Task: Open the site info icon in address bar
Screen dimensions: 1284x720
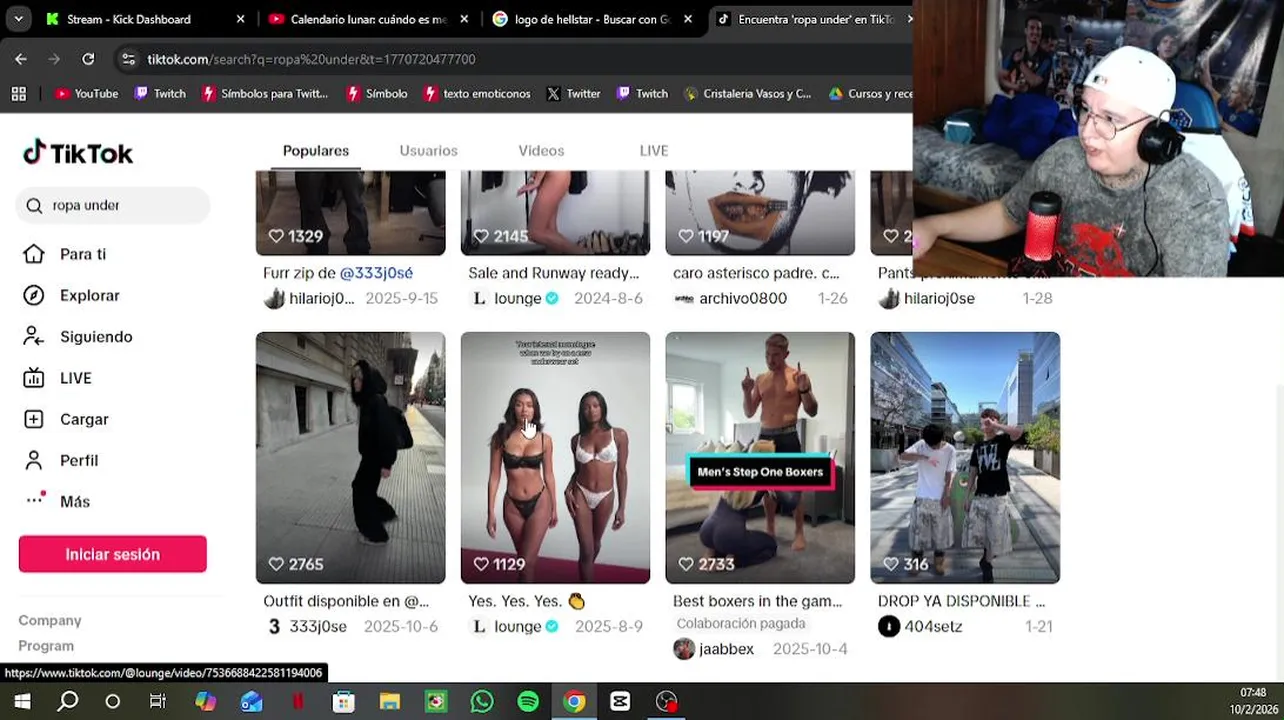Action: point(128,59)
